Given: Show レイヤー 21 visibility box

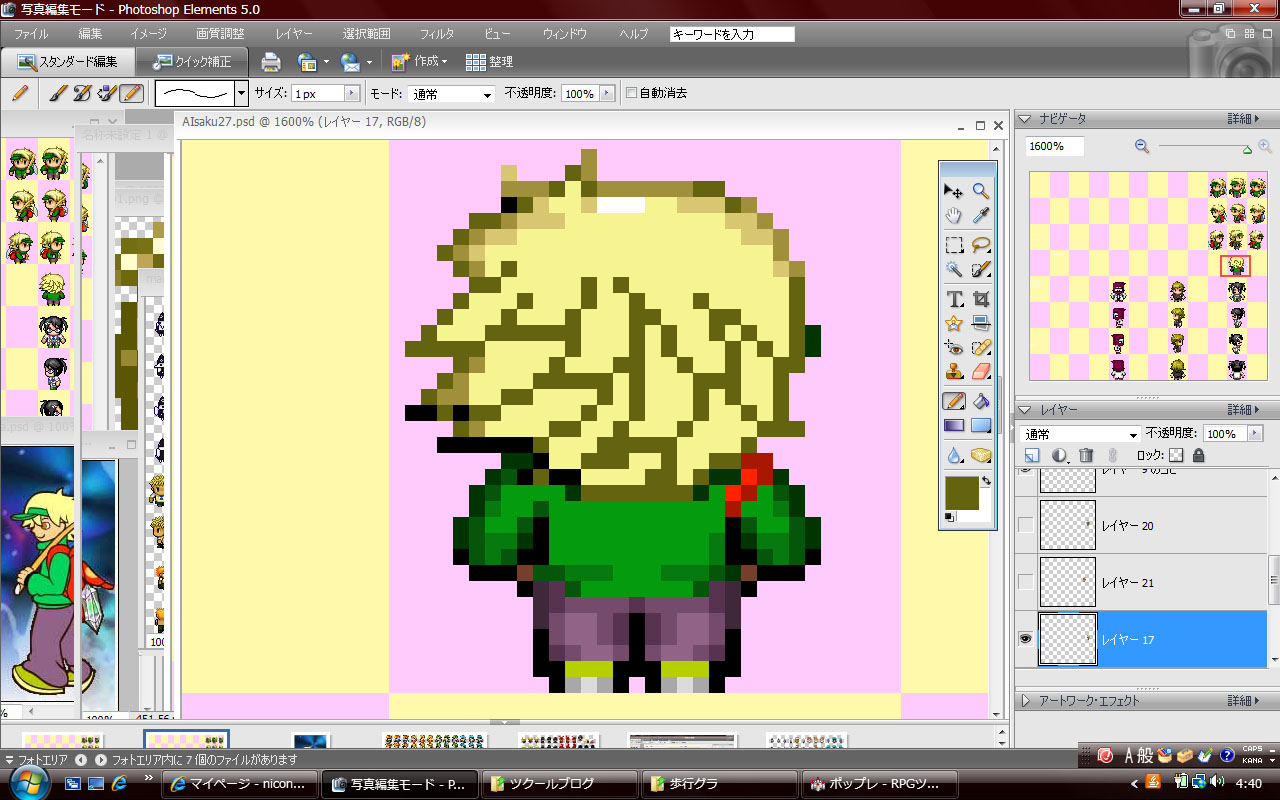Looking at the screenshot, I should tap(1025, 582).
